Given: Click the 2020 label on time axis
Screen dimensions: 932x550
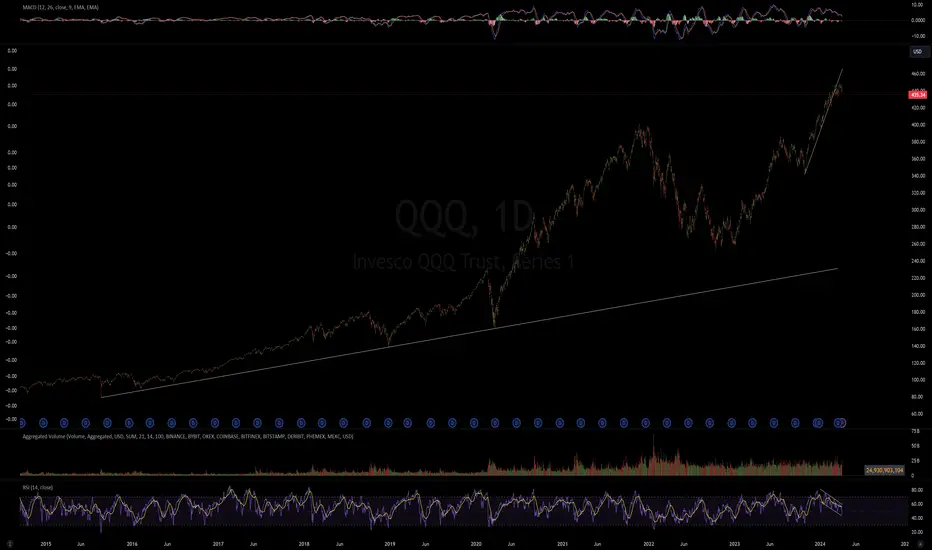Looking at the screenshot, I should coord(476,544).
